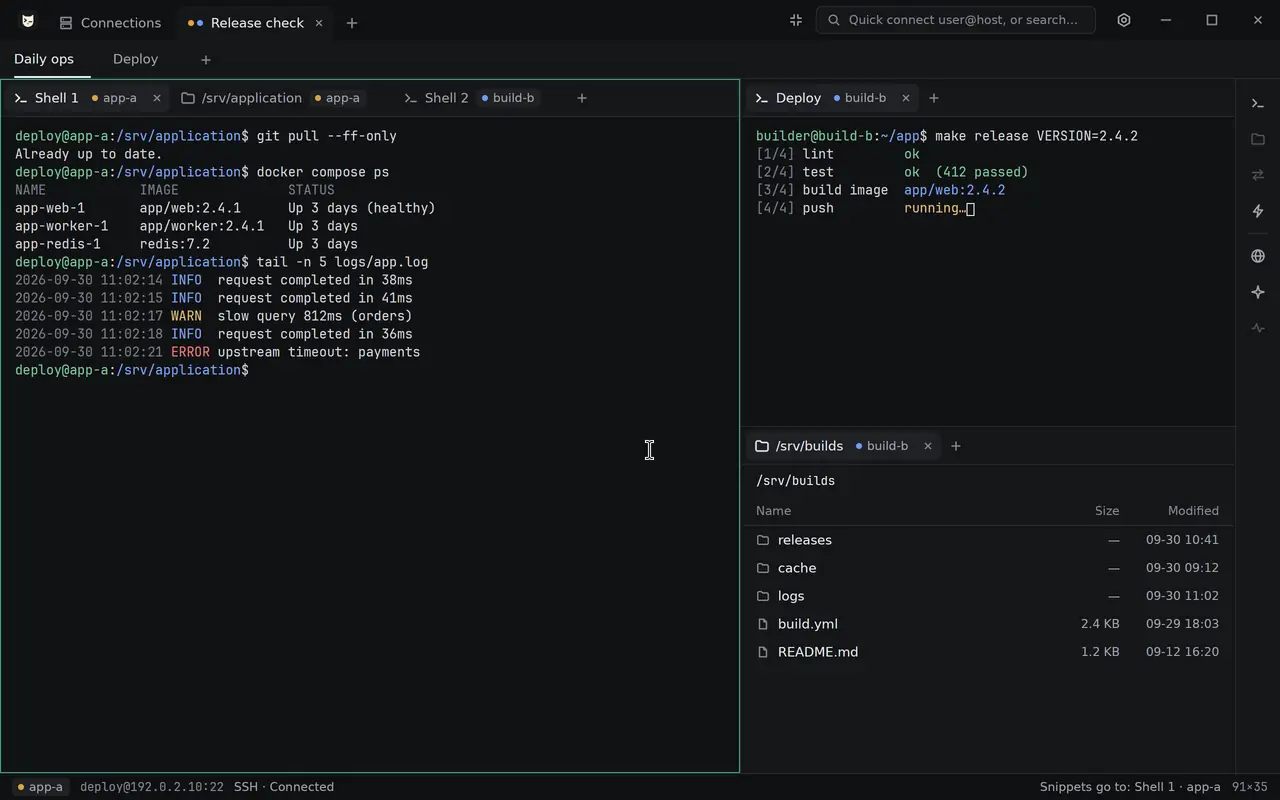Open the Connections tab

[x=110, y=23]
